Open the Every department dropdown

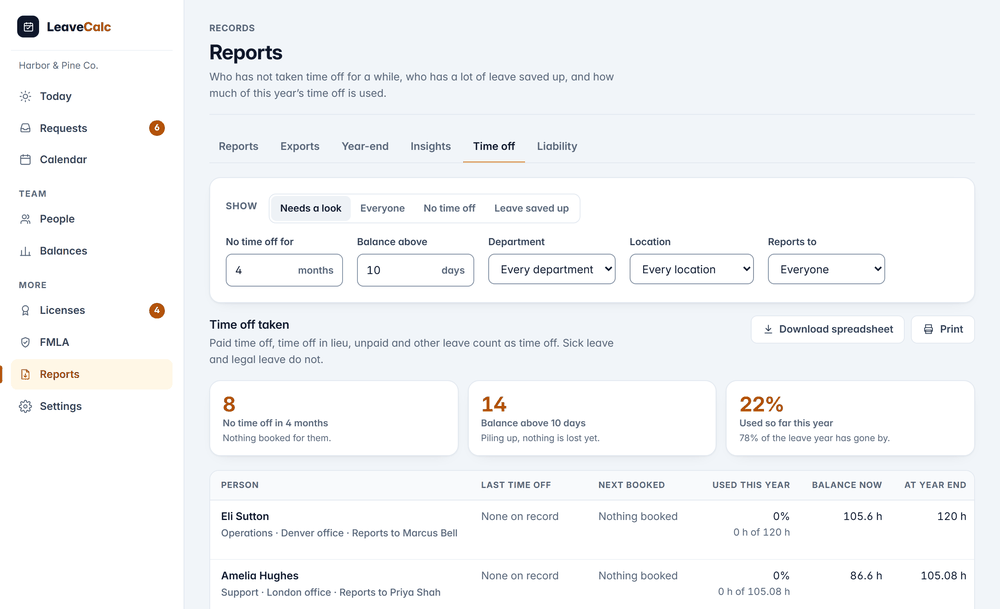pyautogui.click(x=552, y=269)
